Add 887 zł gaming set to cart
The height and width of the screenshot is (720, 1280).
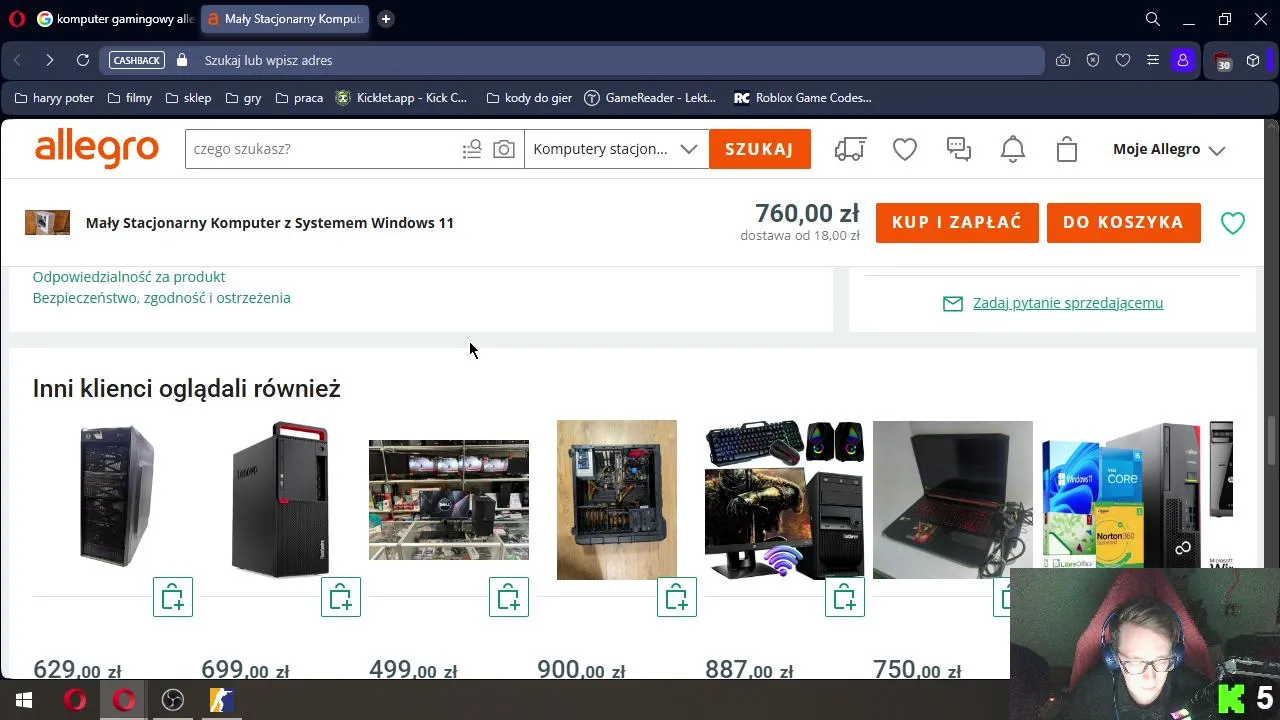(845, 597)
